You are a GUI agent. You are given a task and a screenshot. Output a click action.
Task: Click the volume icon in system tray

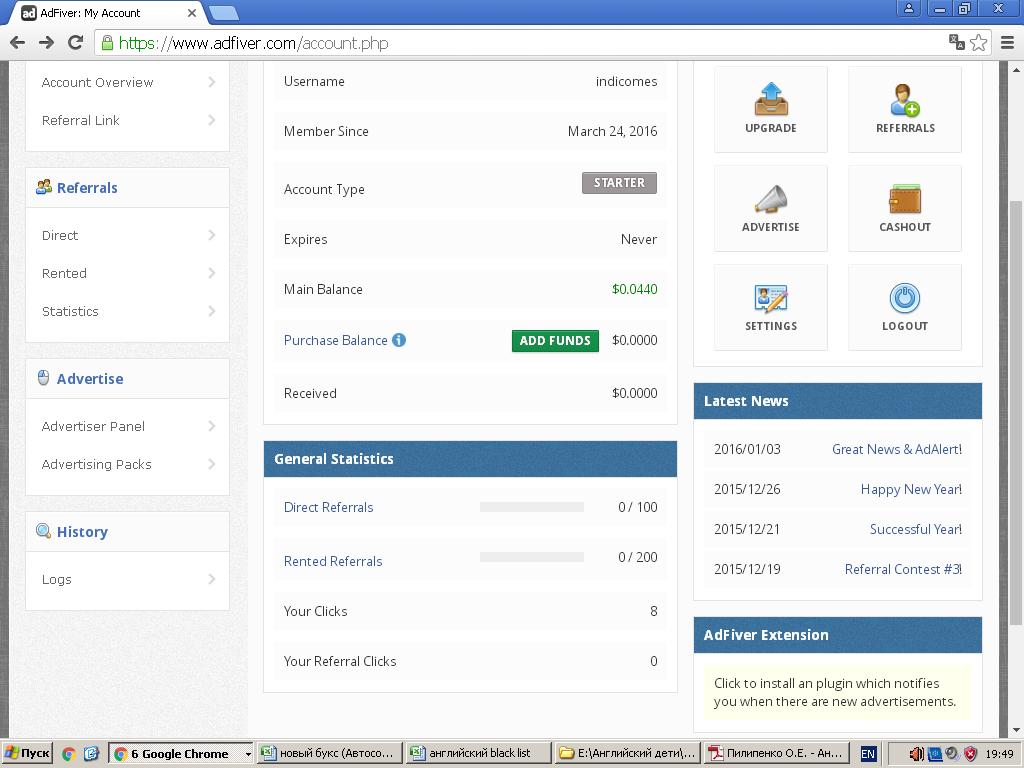pyautogui.click(x=916, y=754)
